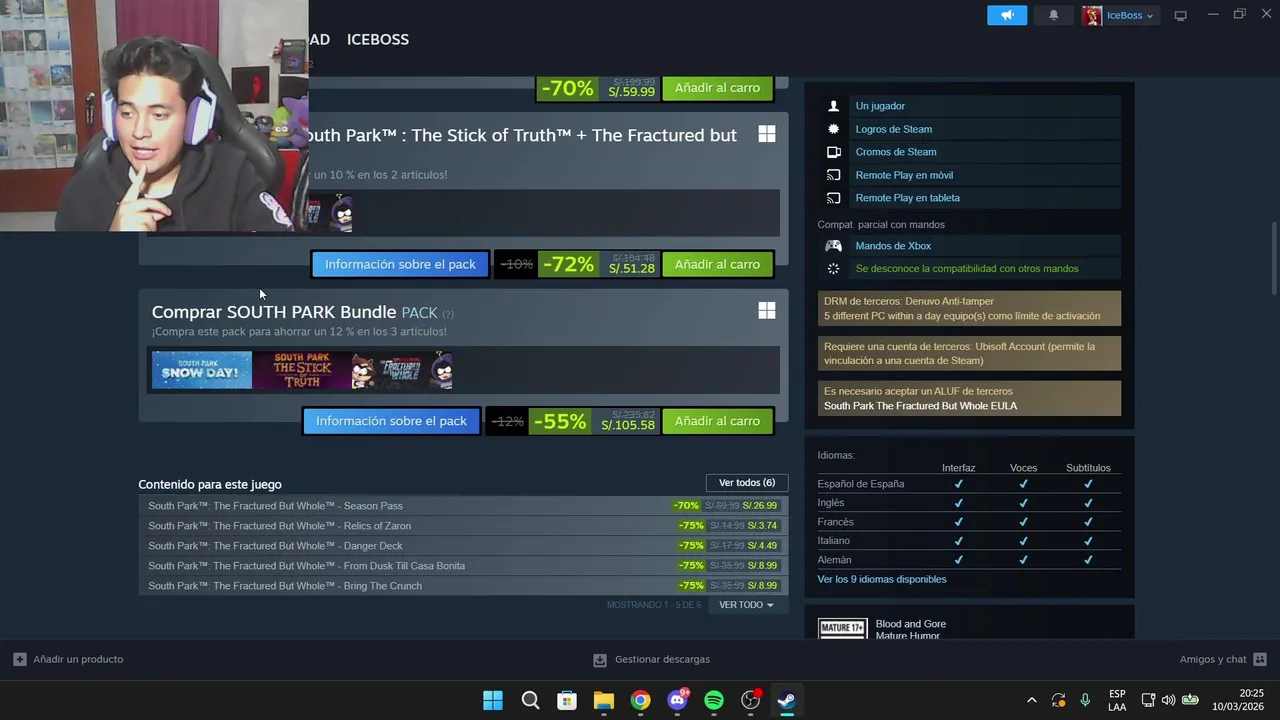Click Ver todos (6) button
Image resolution: width=1280 pixels, height=720 pixels.
tap(747, 483)
